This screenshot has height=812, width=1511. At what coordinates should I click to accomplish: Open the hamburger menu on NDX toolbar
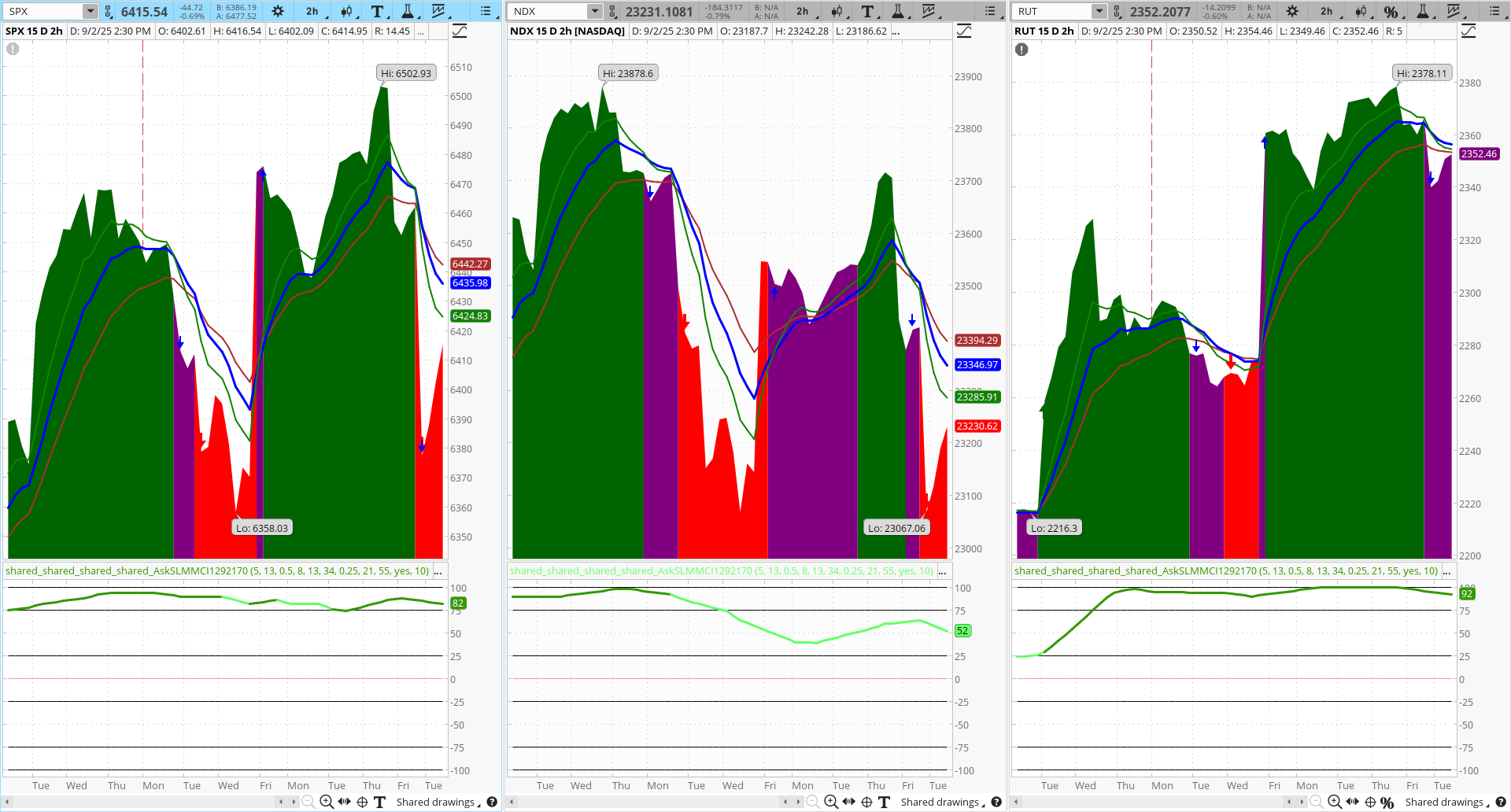pos(989,11)
